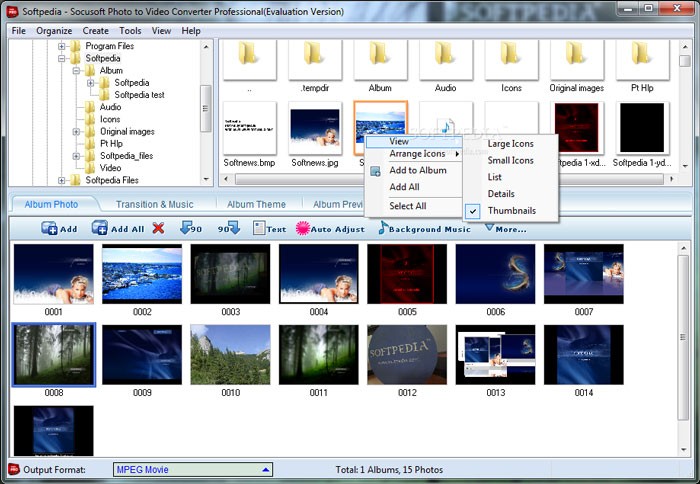Screen dimensions: 700x484
Task: Expand the Softpedia Files tree node
Action: coord(62,180)
